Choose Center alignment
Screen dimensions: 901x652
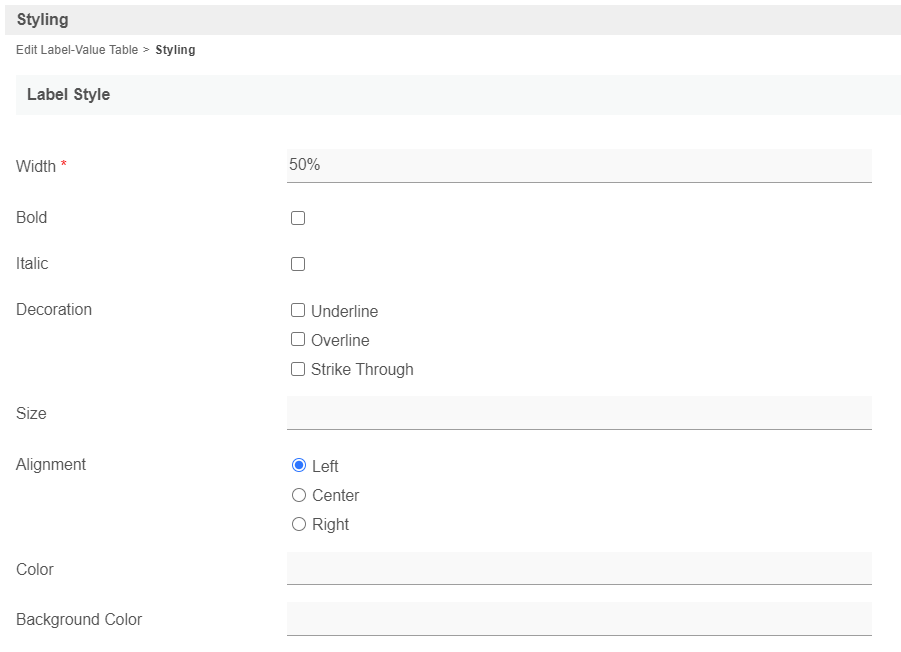pyautogui.click(x=299, y=495)
